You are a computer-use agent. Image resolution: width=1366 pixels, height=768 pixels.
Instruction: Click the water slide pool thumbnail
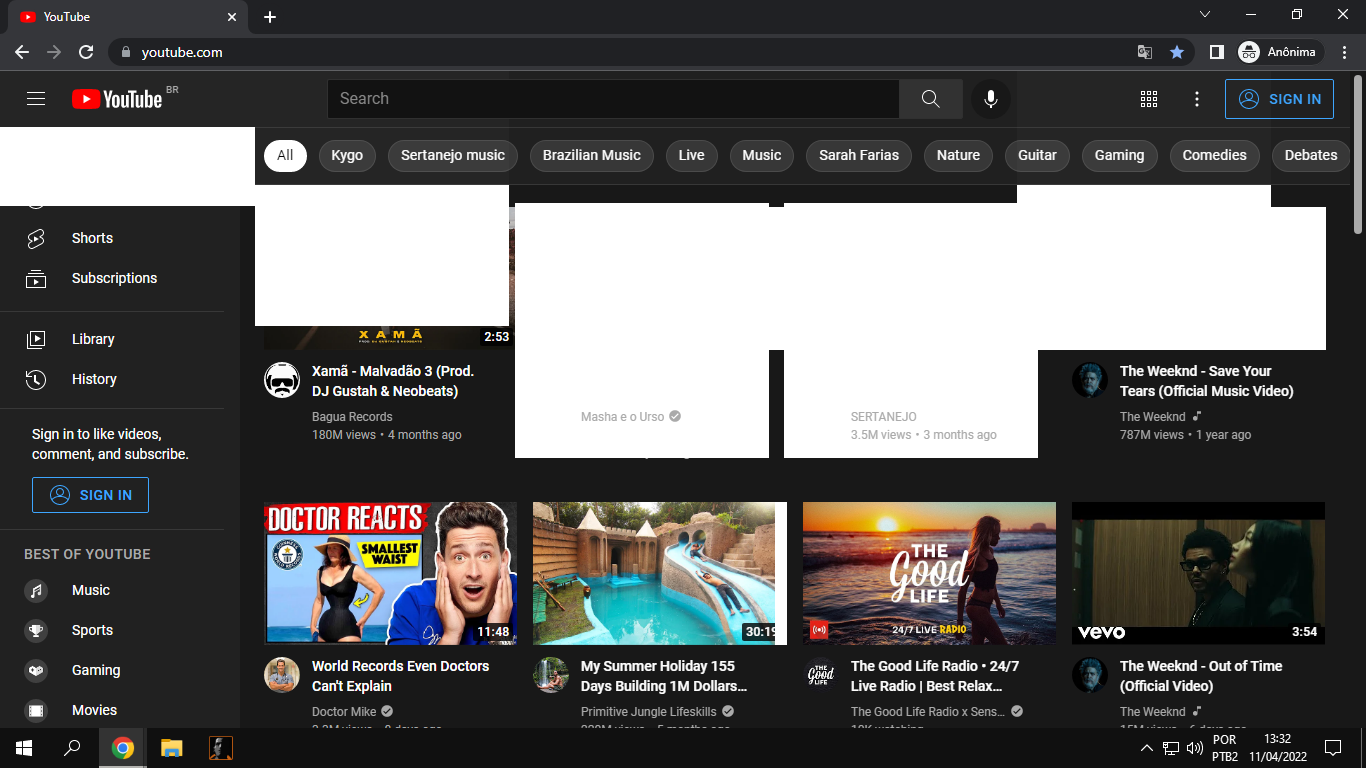(660, 573)
